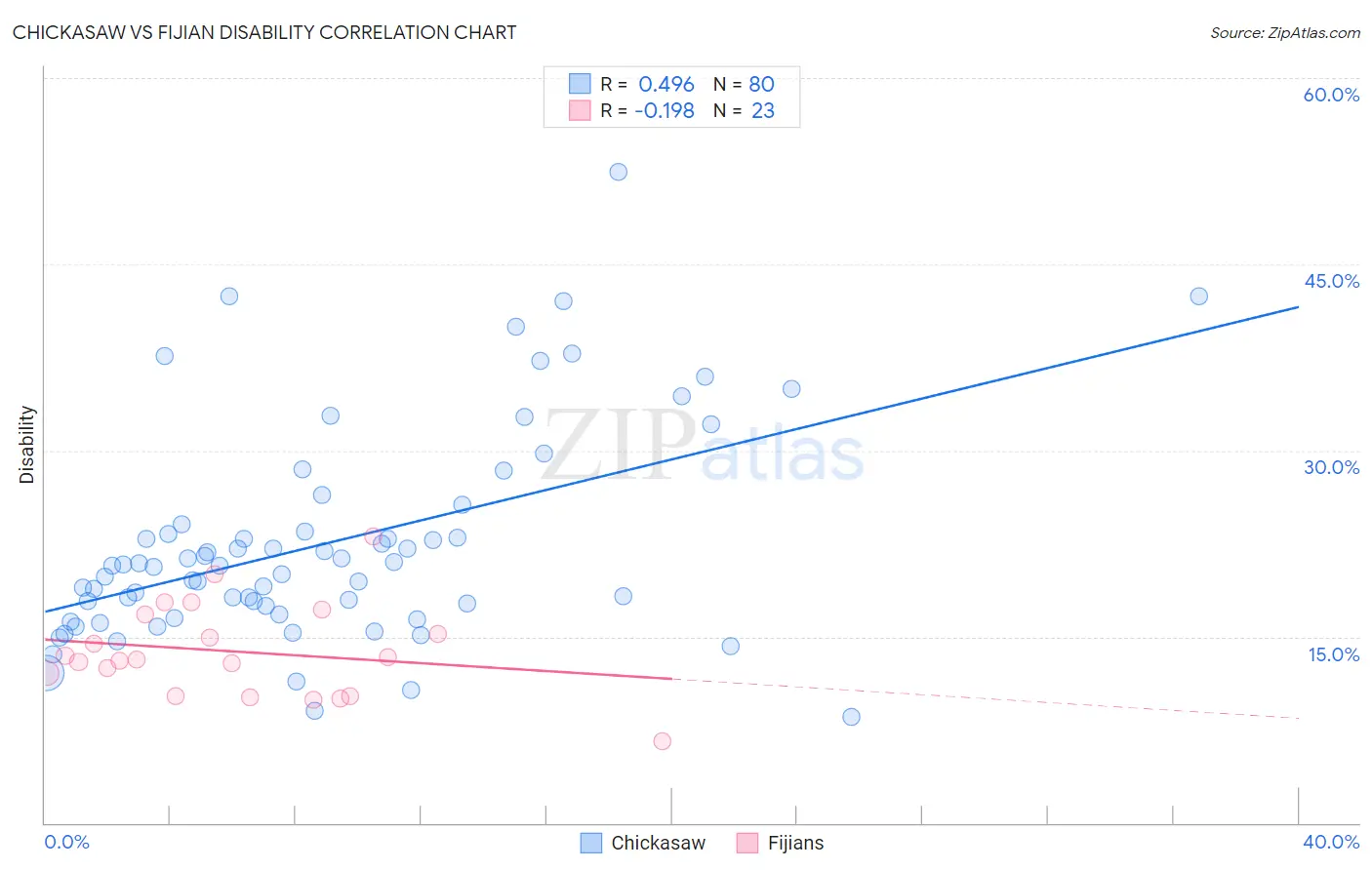Click the blue swatch in the R=0.496 stats box
The height and width of the screenshot is (870, 1372).
(x=580, y=84)
